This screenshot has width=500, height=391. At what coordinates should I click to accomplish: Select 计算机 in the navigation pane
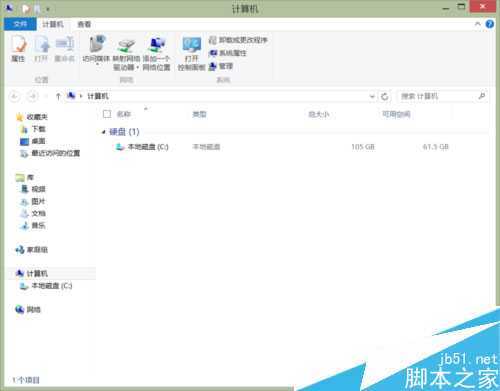point(32,274)
